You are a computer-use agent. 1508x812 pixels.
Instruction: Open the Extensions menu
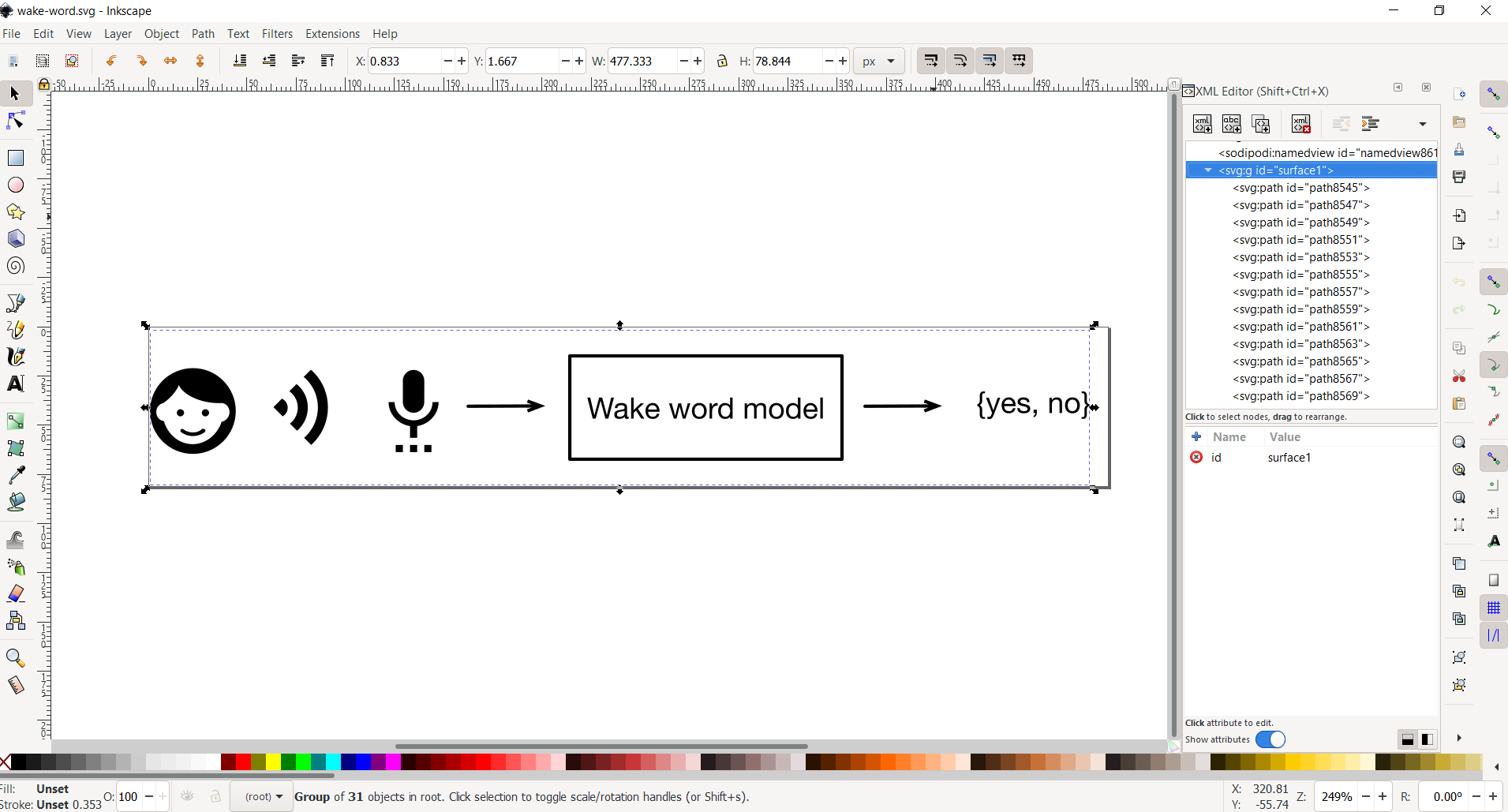click(332, 34)
